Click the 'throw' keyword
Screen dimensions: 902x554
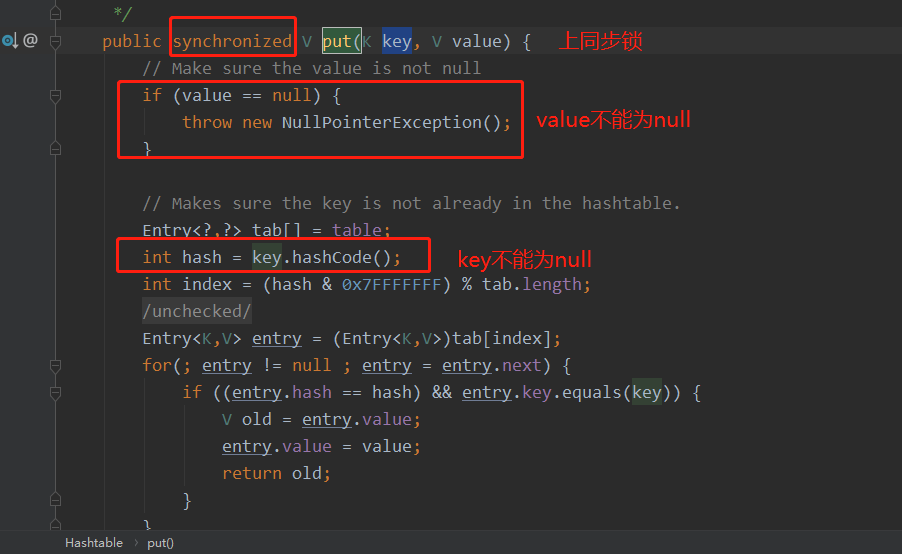(x=207, y=122)
